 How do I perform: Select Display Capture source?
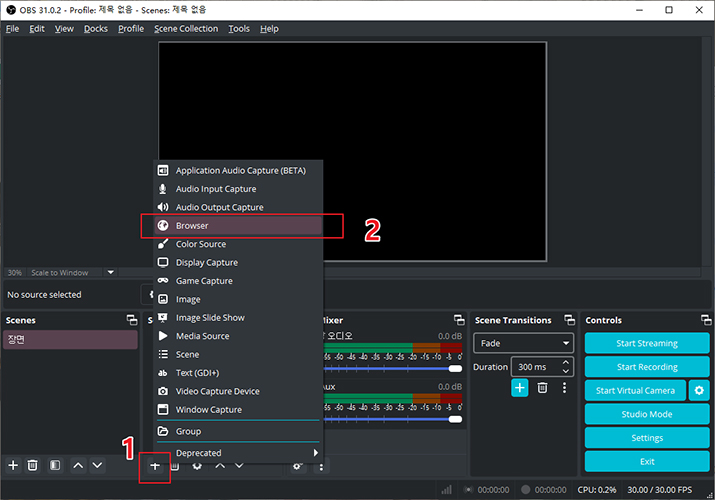click(238, 263)
